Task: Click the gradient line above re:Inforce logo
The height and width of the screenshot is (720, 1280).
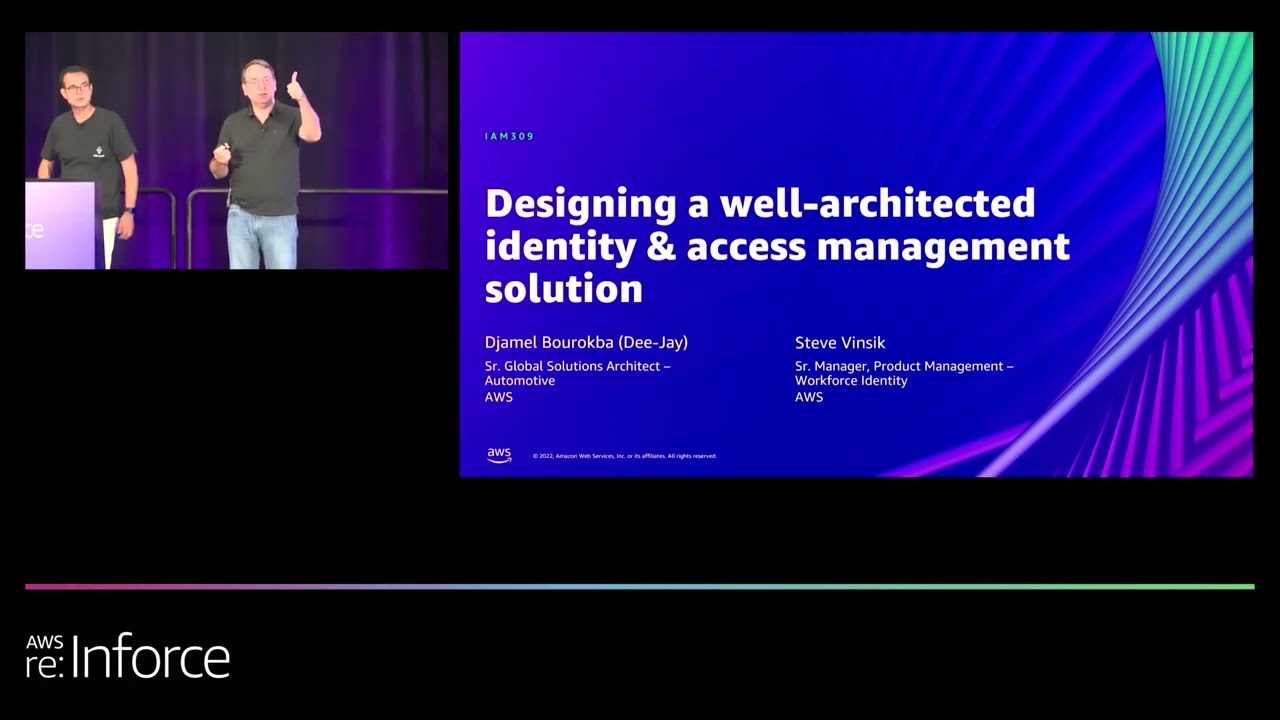Action: pyautogui.click(x=640, y=586)
